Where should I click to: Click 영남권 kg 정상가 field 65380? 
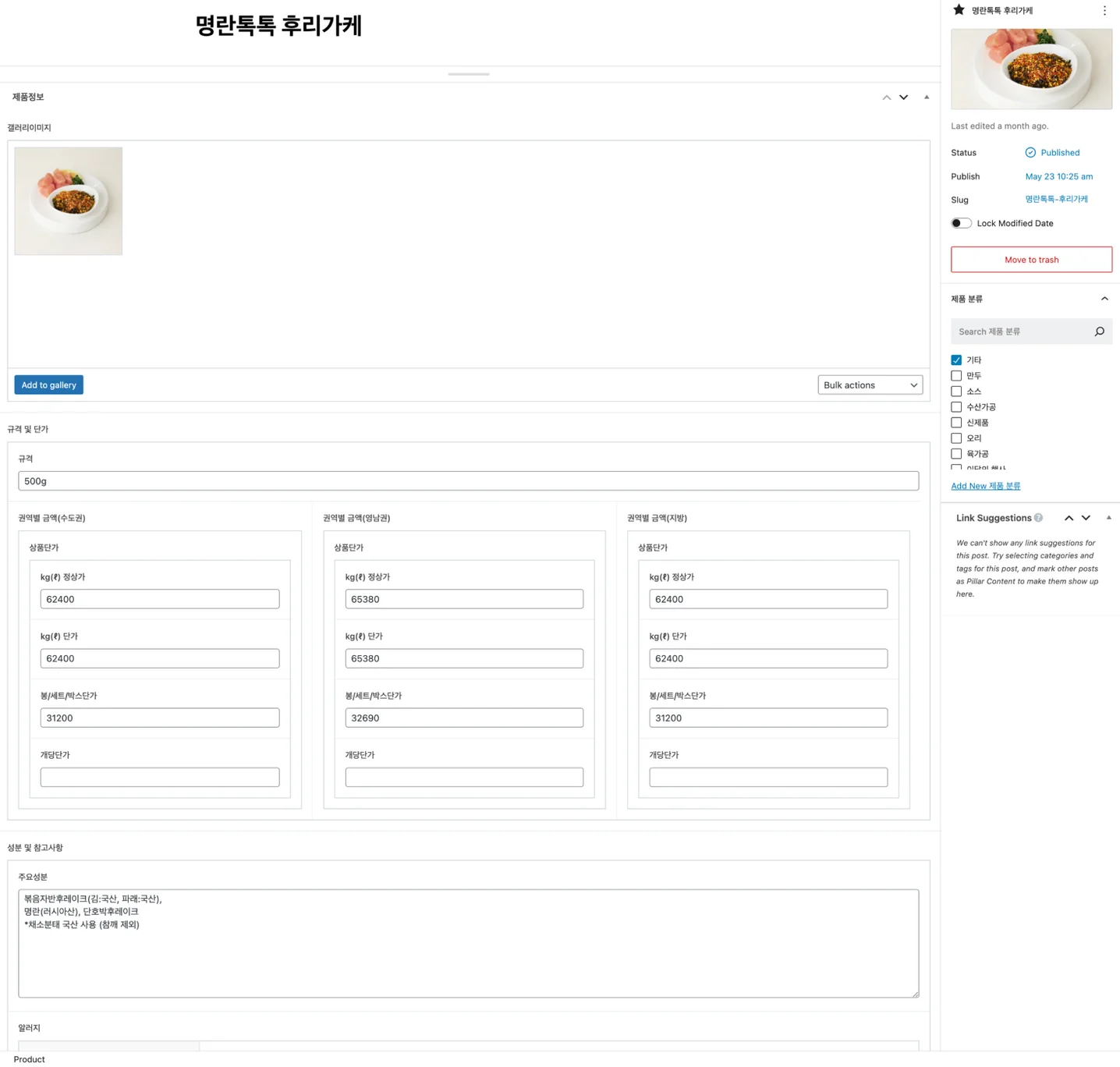(464, 599)
